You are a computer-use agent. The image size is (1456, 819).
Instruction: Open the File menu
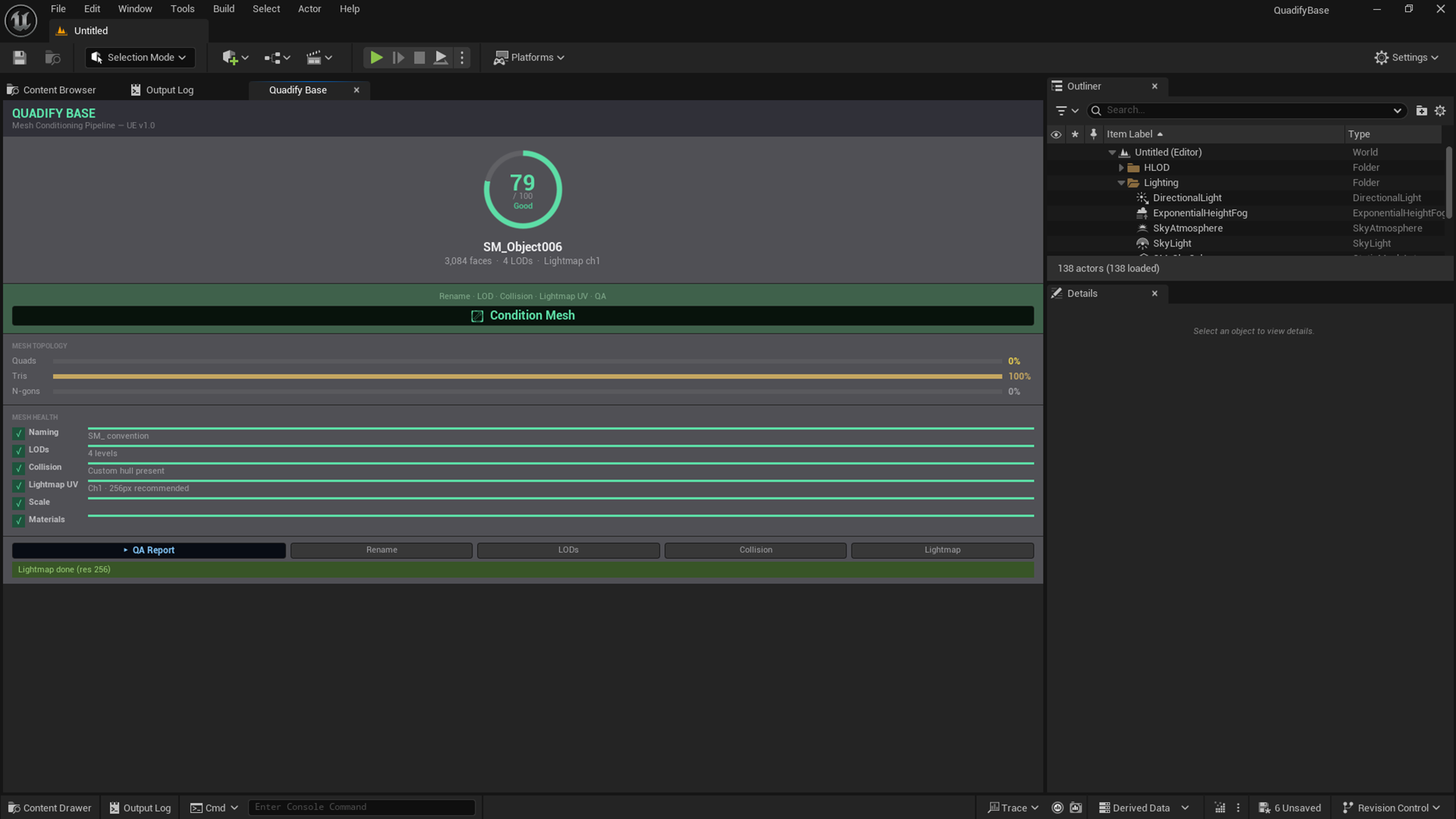pyautogui.click(x=58, y=9)
